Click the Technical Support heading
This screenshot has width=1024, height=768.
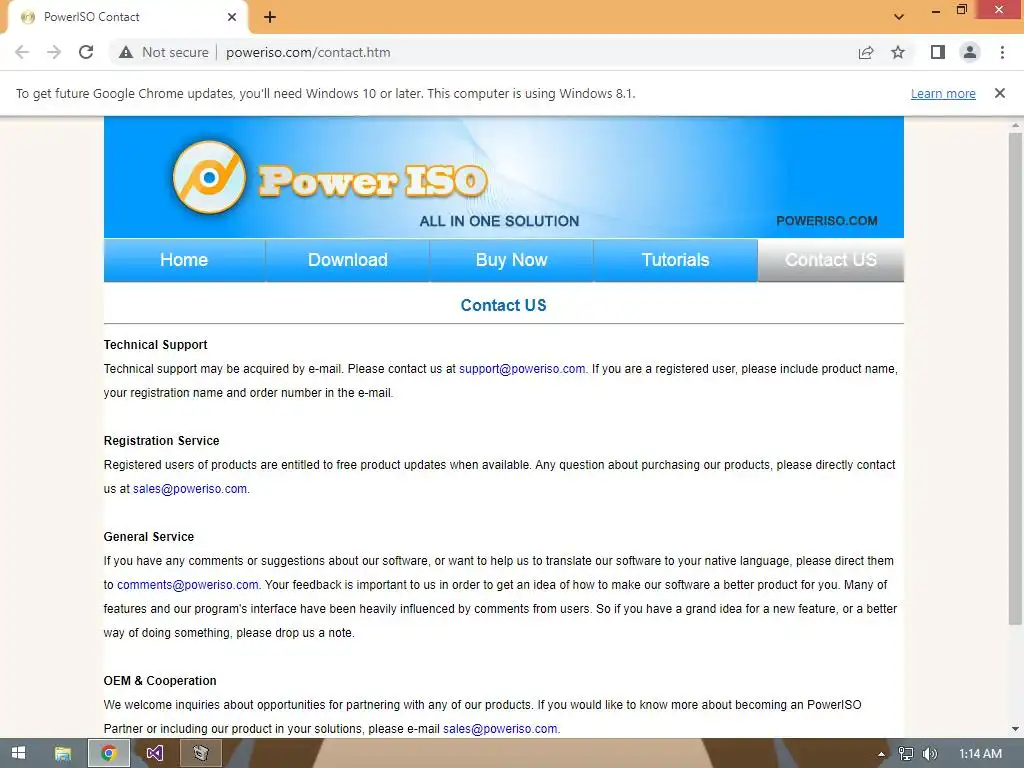click(155, 345)
